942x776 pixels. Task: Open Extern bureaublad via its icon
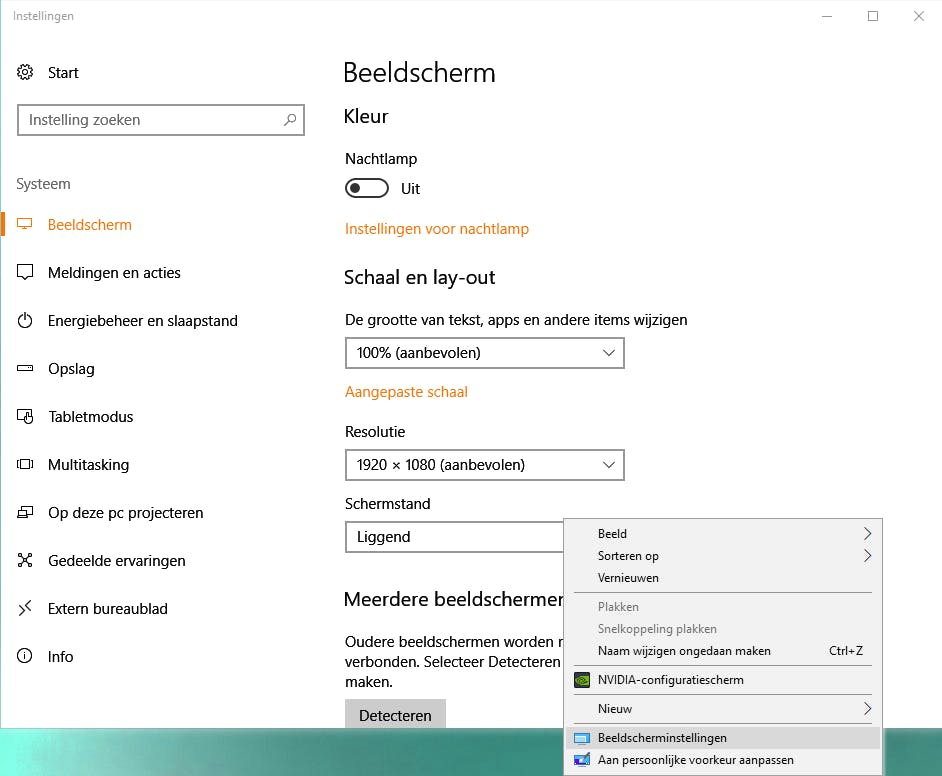coord(25,608)
